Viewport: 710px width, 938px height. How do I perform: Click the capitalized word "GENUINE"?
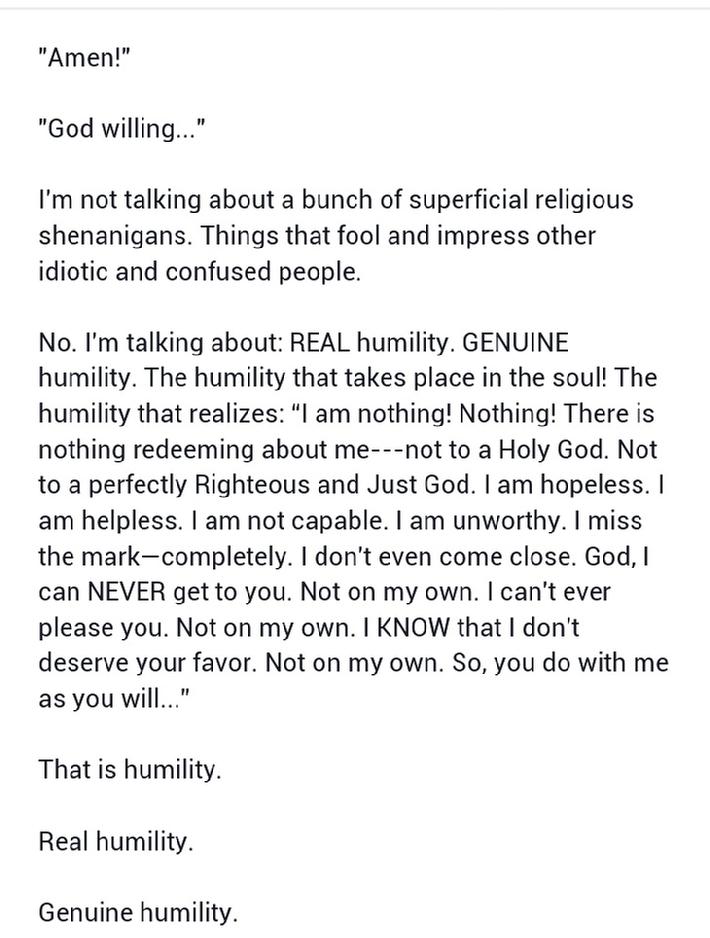pyautogui.click(x=516, y=343)
